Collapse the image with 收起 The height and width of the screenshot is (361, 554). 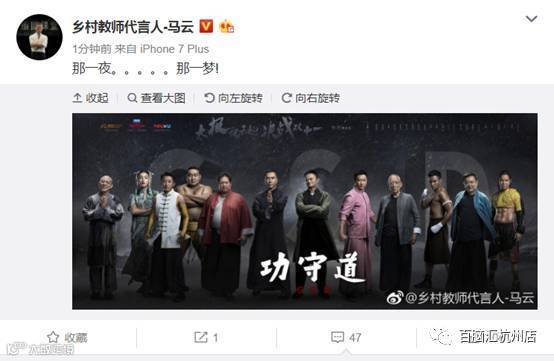(90, 98)
